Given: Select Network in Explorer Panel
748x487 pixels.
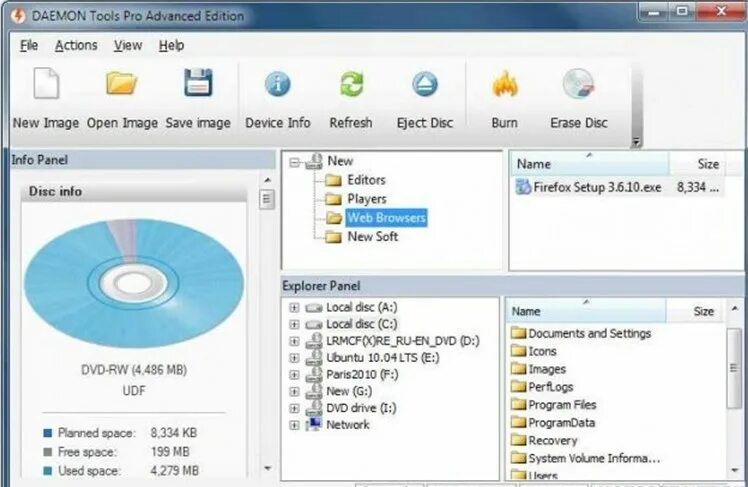Looking at the screenshot, I should point(348,425).
